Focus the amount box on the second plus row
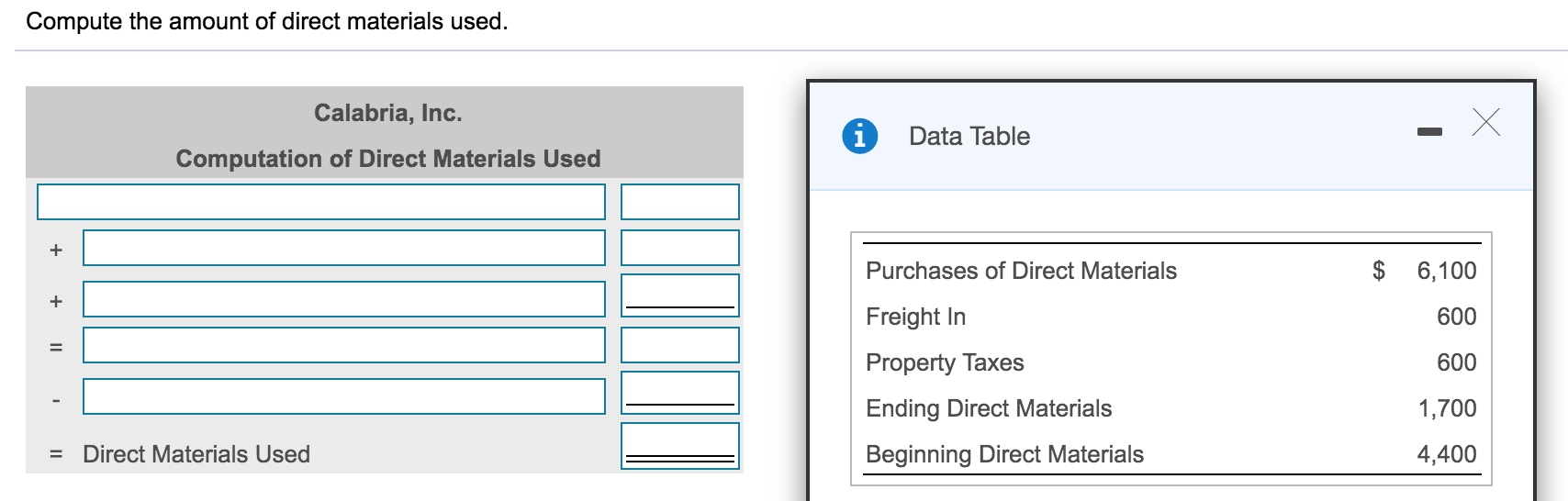The height and width of the screenshot is (501, 1568). click(x=679, y=295)
